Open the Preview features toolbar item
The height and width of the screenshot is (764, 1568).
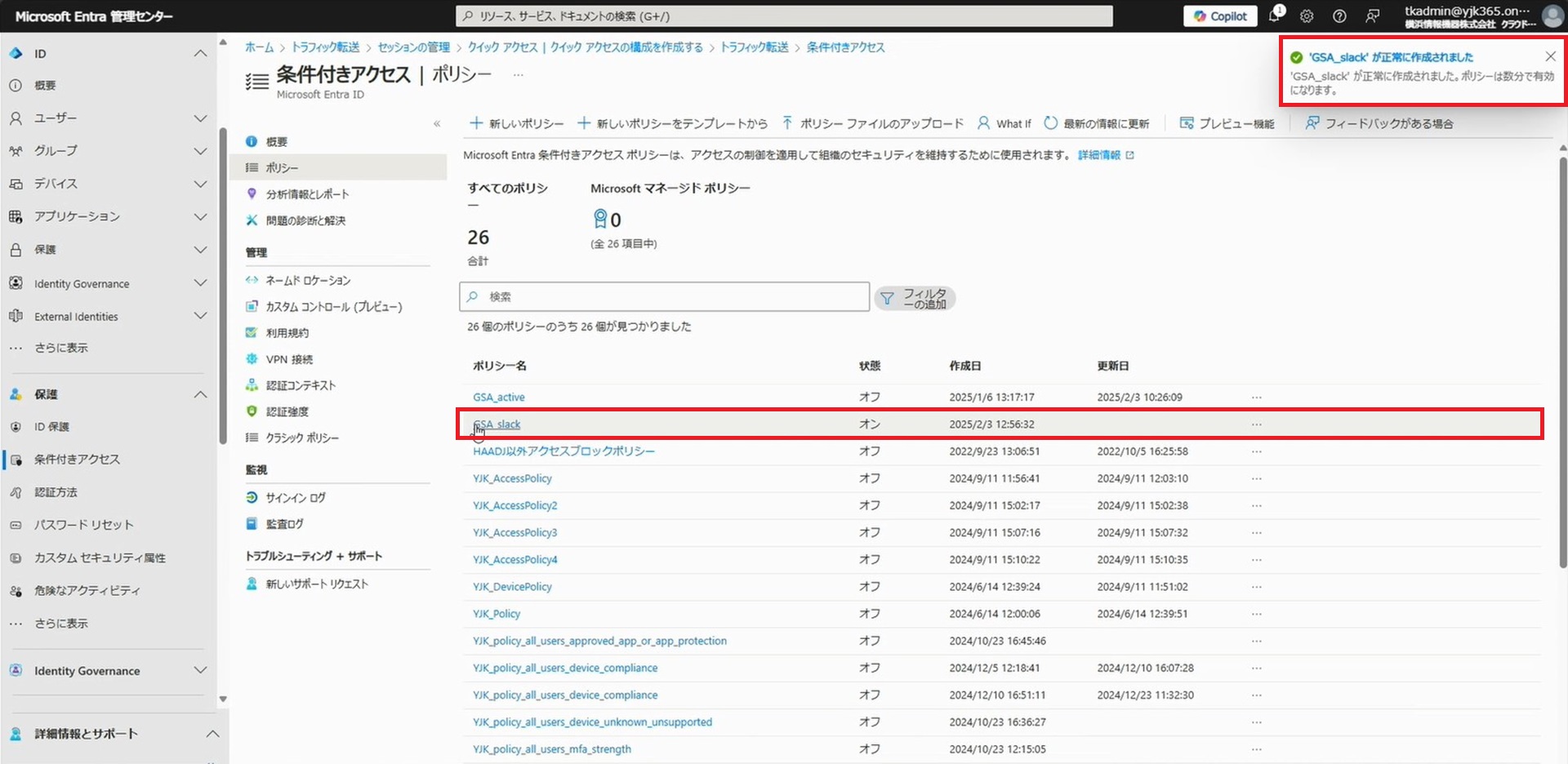click(x=1227, y=123)
